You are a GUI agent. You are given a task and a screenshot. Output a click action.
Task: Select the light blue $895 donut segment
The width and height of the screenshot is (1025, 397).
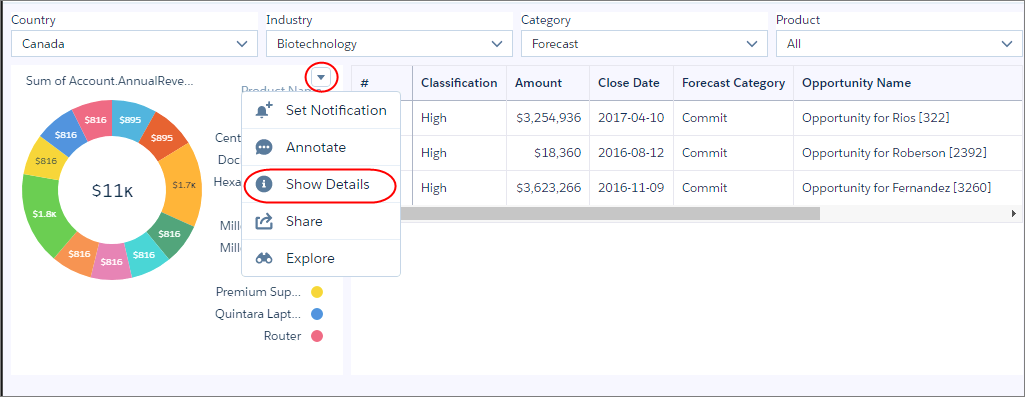[x=133, y=119]
